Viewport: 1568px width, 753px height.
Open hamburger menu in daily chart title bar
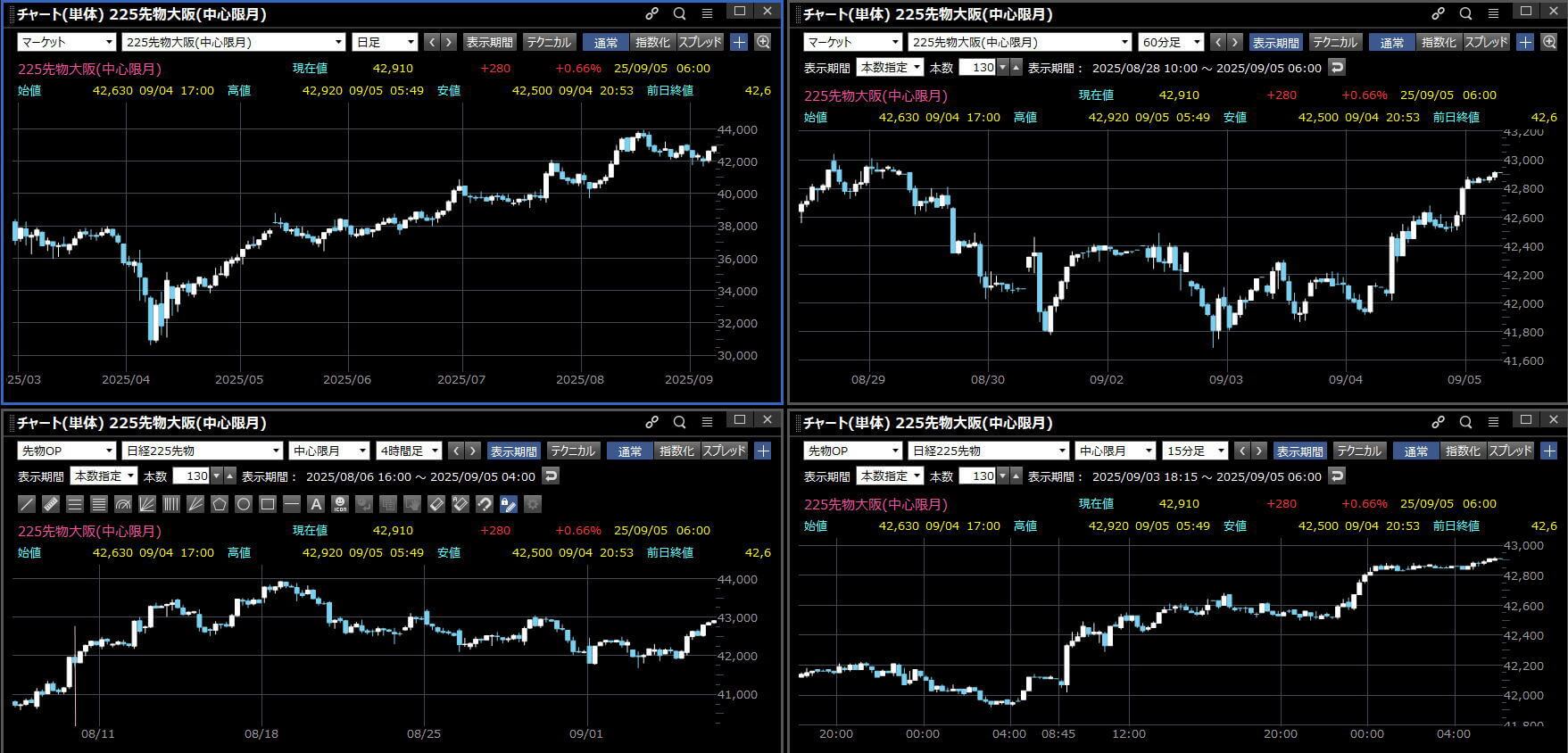707,13
